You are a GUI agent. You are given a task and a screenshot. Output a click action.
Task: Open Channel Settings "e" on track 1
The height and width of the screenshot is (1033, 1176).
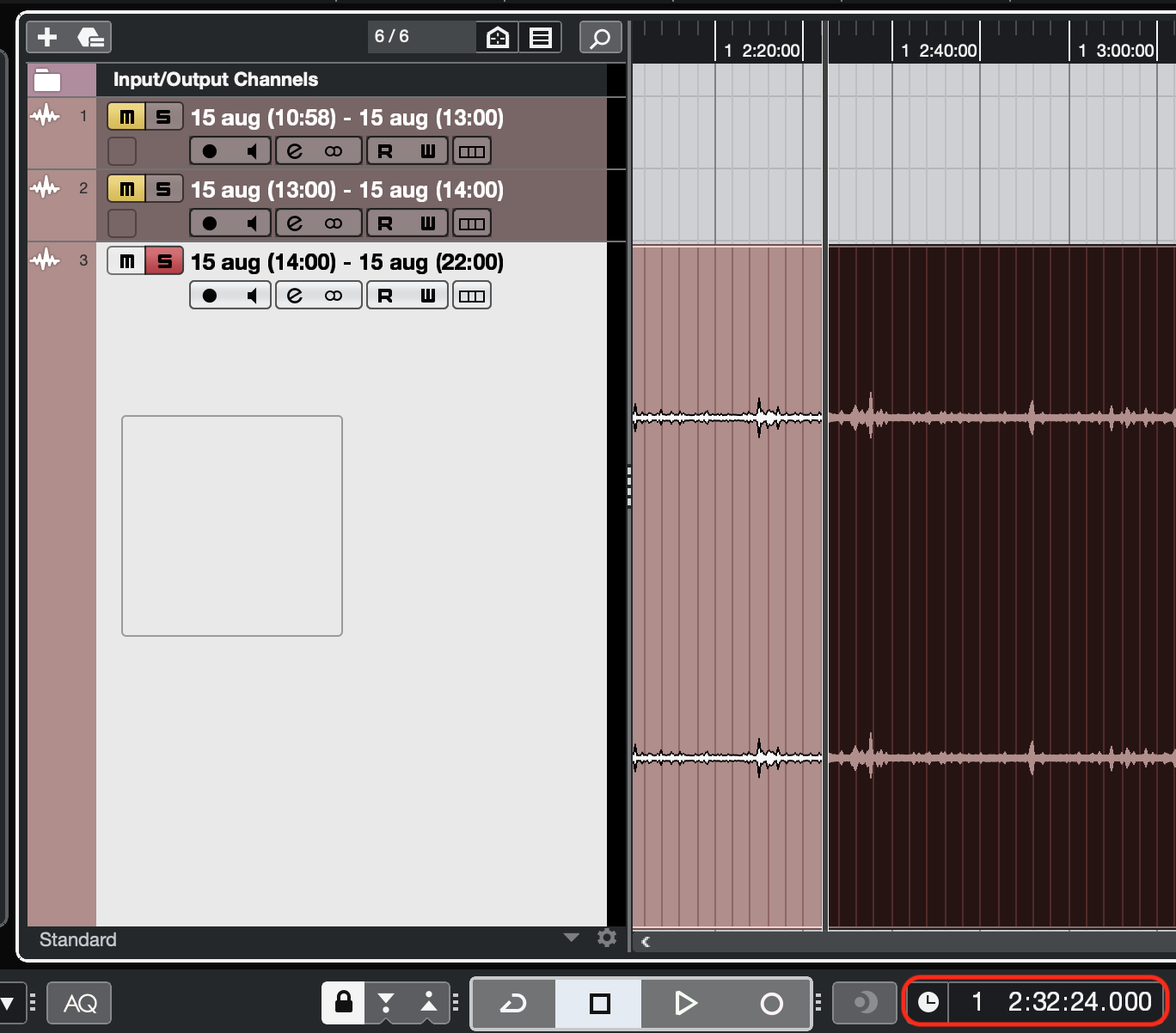(x=295, y=150)
